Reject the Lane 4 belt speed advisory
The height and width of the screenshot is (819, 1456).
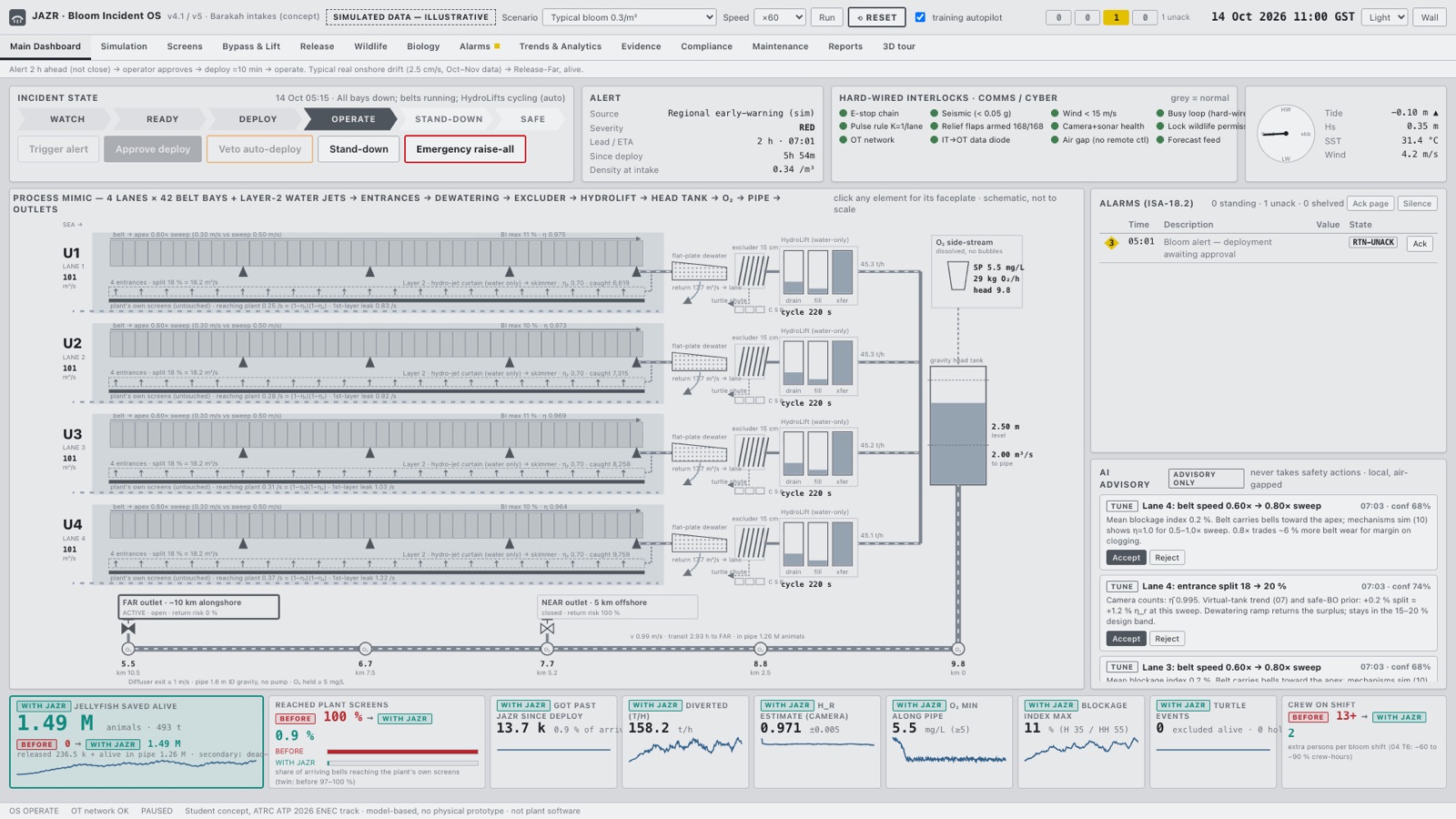pos(1167,558)
